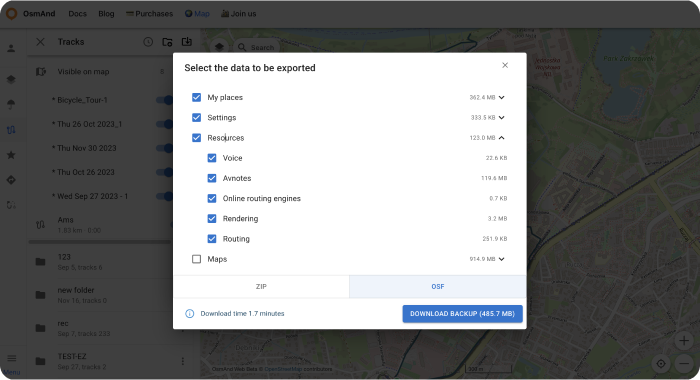Viewport: 700px width, 380px height.
Task: Open the navigation directions sidebar icon
Action: tap(11, 180)
